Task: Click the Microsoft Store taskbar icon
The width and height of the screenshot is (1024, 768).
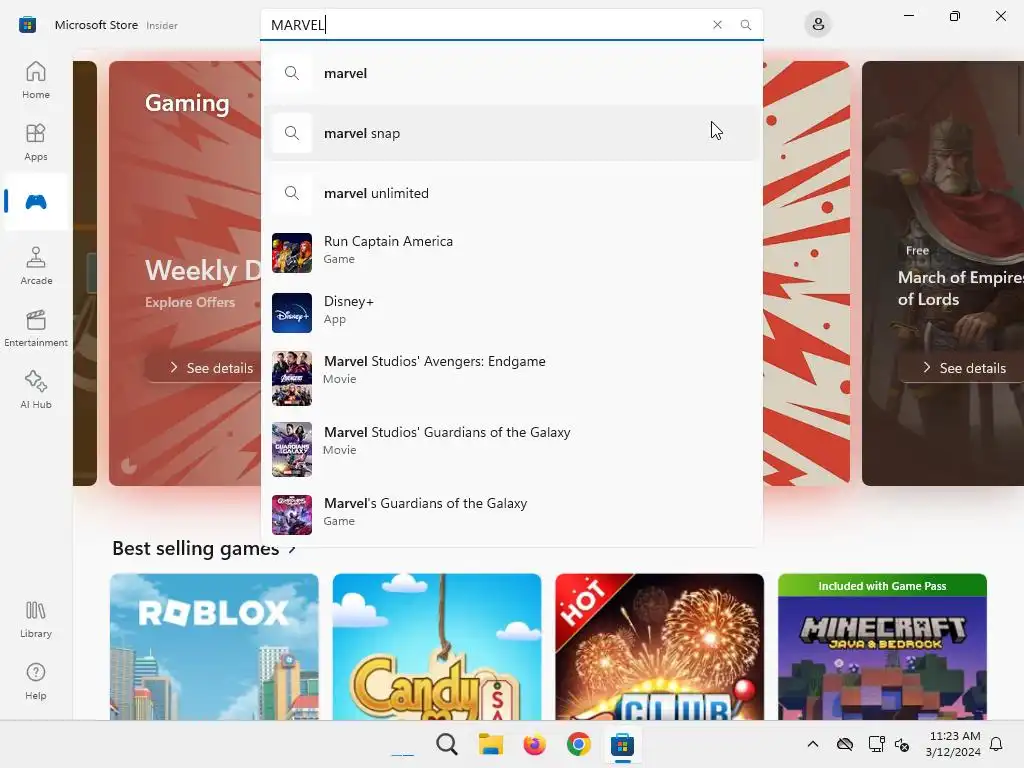Action: (622, 744)
